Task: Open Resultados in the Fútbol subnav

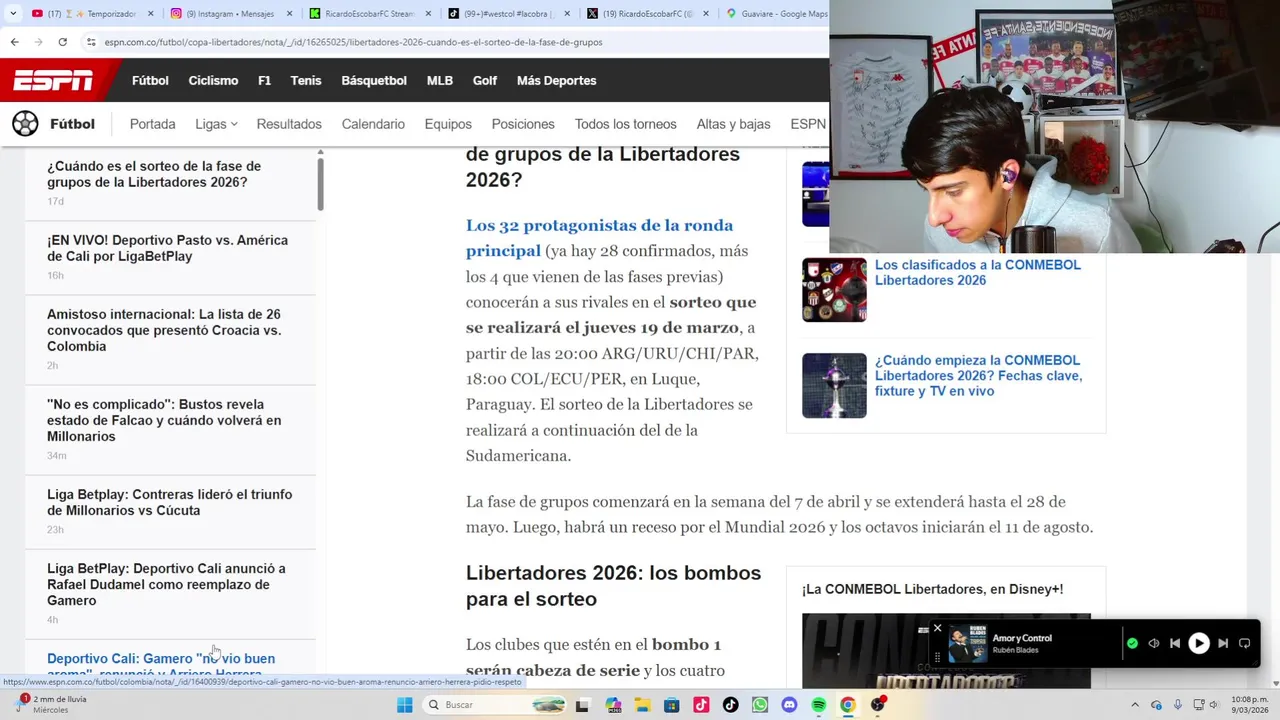Action: point(289,124)
